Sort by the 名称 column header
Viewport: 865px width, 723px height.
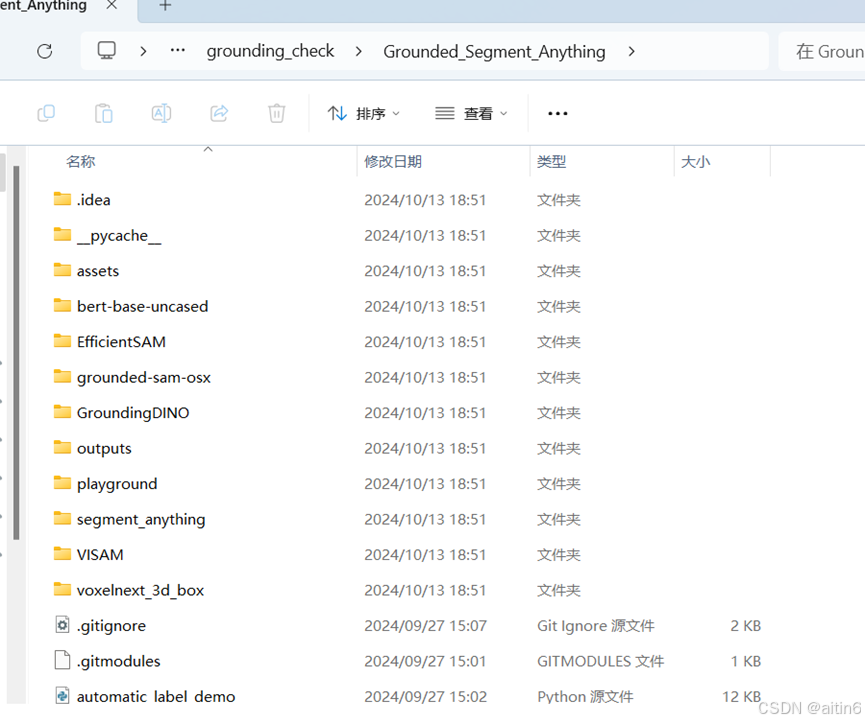tap(81, 162)
